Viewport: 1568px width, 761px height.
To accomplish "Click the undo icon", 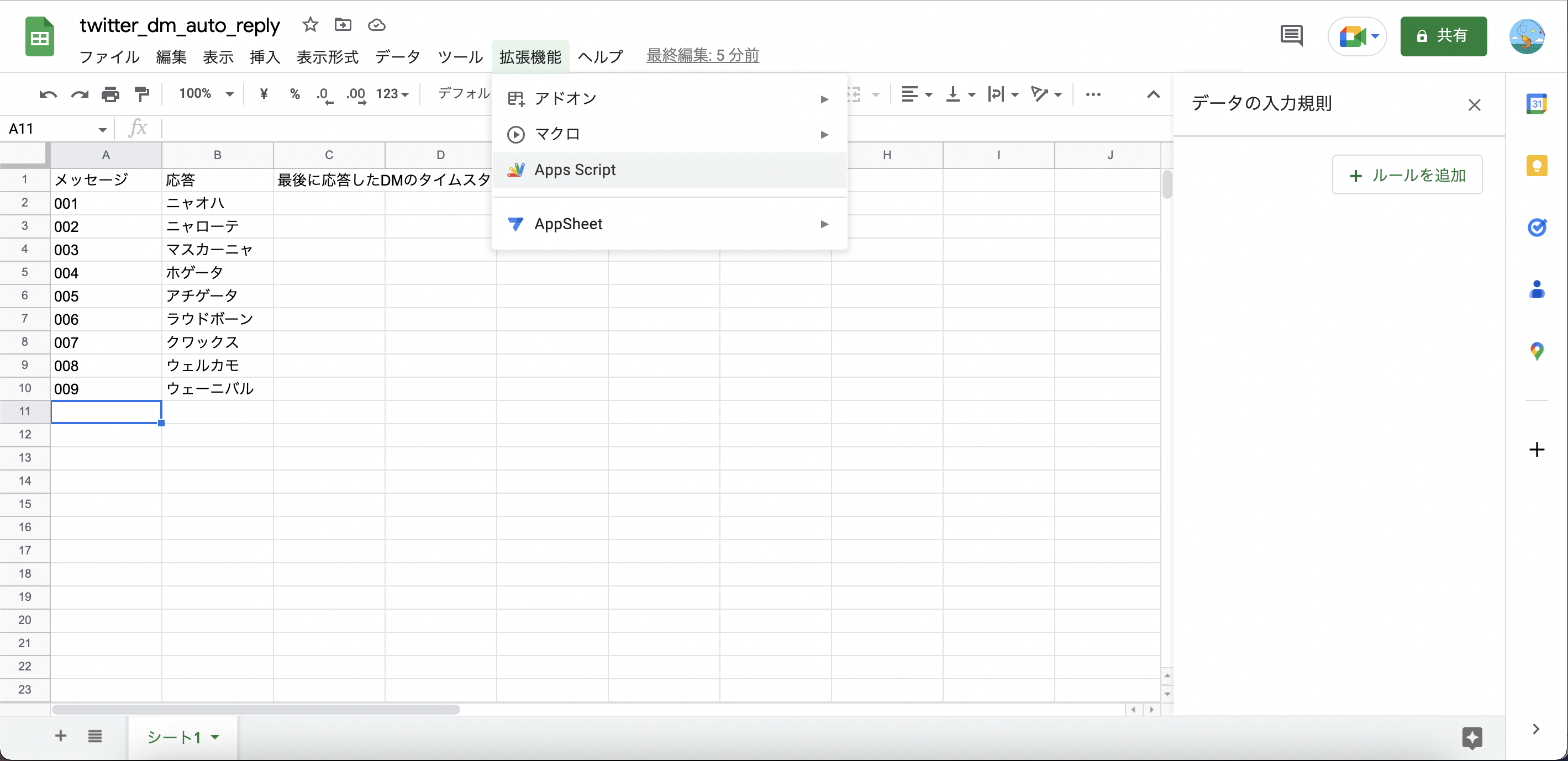I will coord(48,94).
